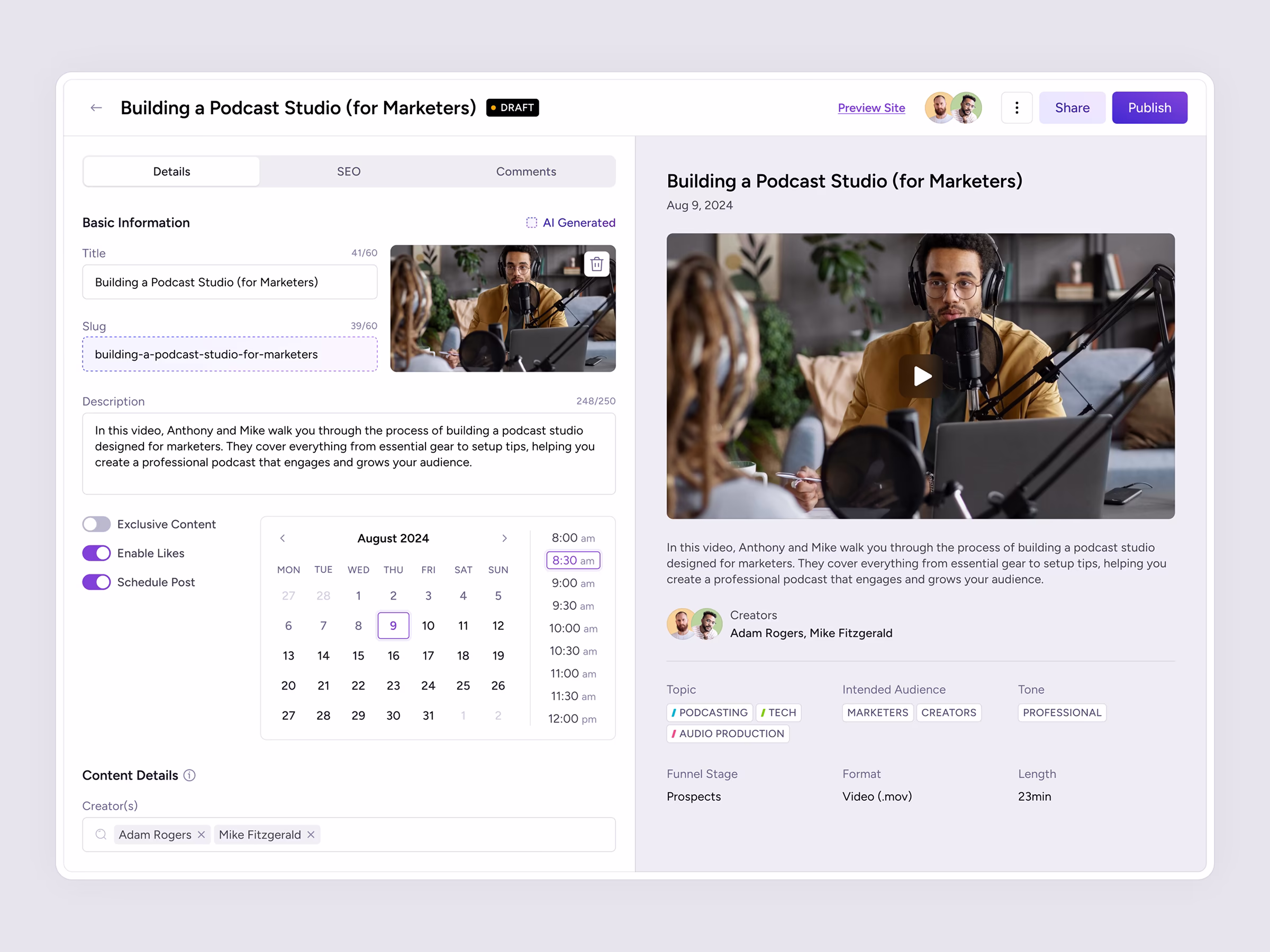Remove Mike Fitzgerald from the creators field
This screenshot has height=952, width=1270.
[311, 835]
